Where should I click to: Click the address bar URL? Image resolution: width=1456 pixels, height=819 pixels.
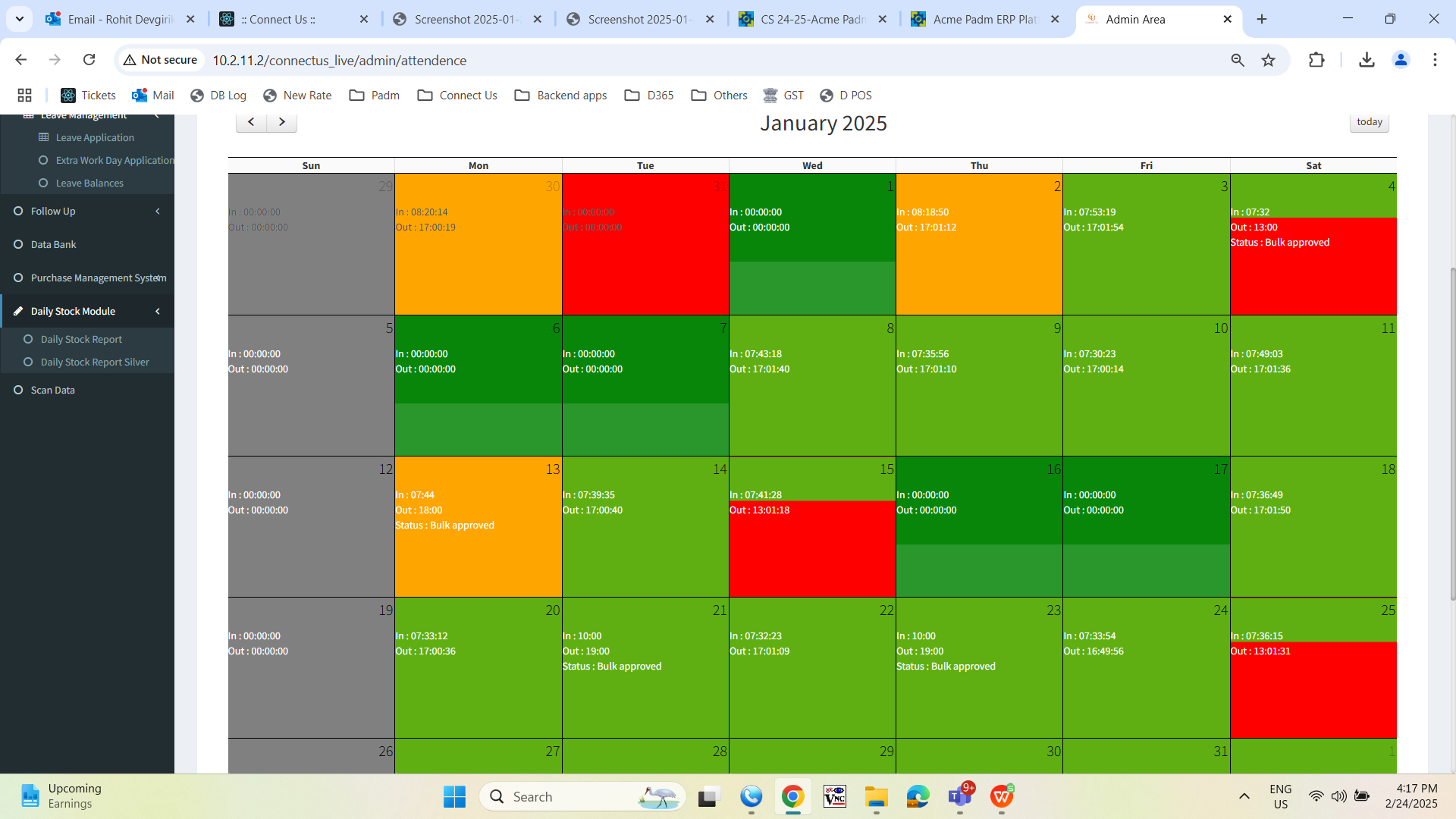coord(339,60)
